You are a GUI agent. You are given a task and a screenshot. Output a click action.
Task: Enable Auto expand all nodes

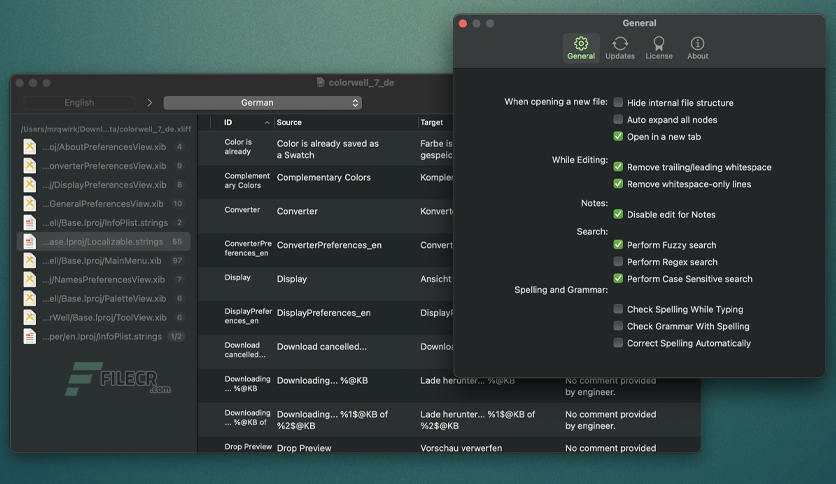click(x=618, y=119)
